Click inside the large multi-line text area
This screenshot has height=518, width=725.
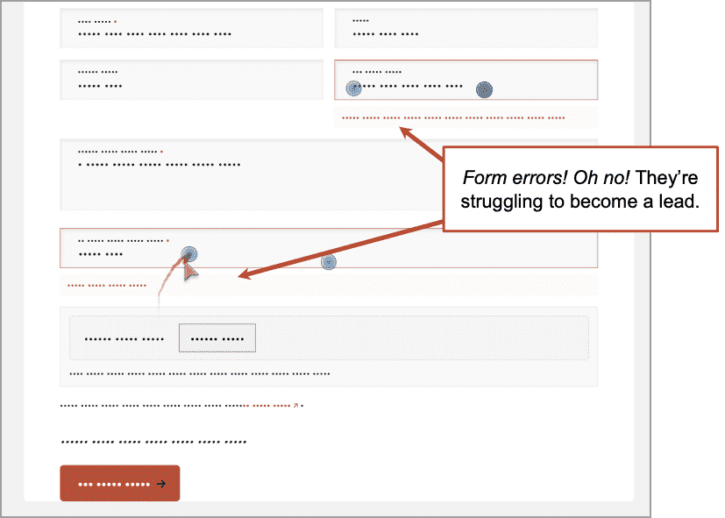click(x=252, y=175)
